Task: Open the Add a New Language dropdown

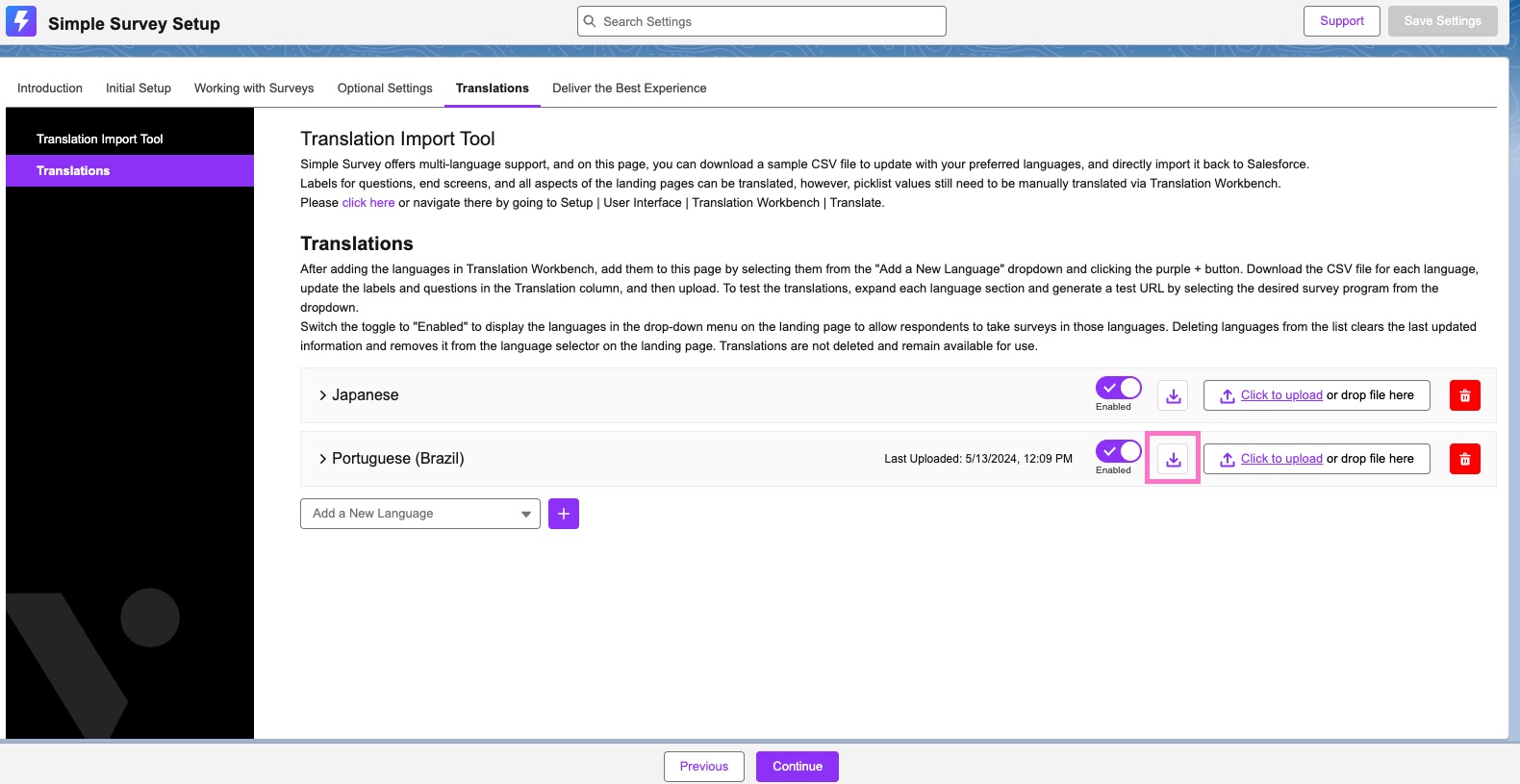Action: [x=420, y=514]
